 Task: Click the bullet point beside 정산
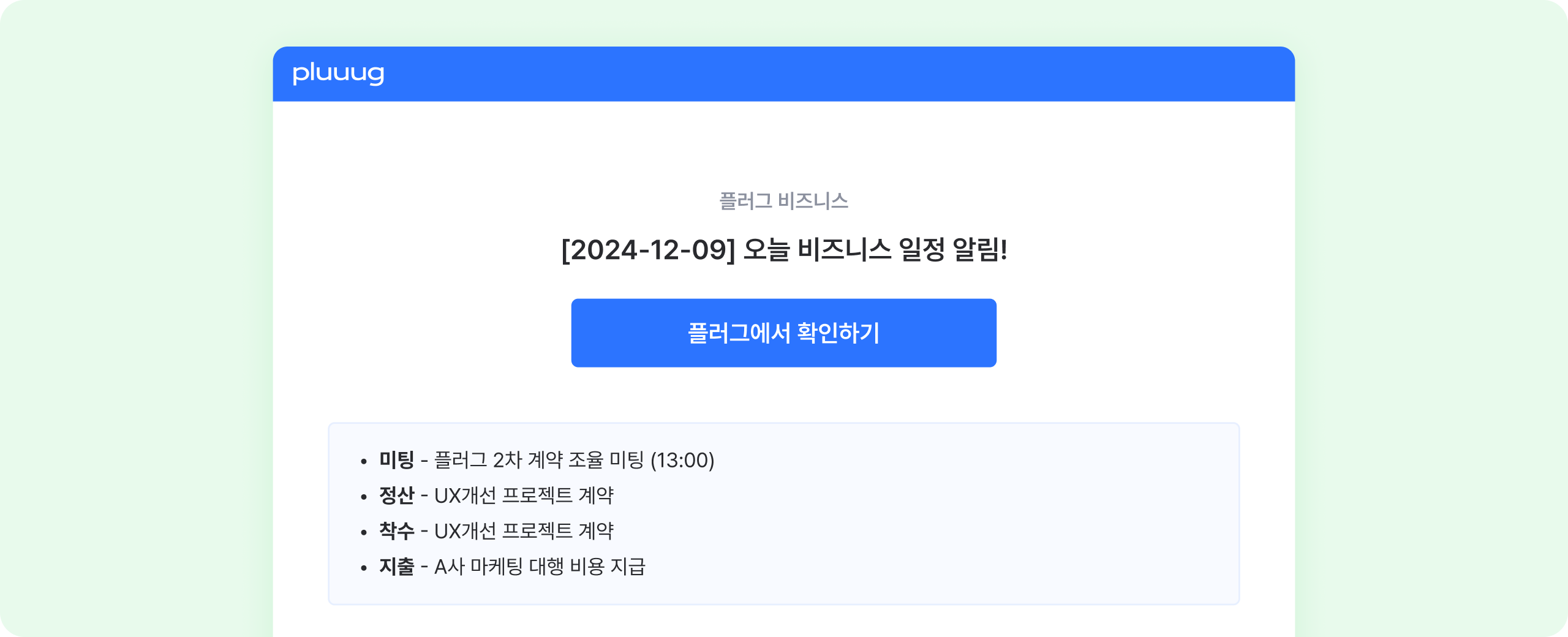[364, 497]
